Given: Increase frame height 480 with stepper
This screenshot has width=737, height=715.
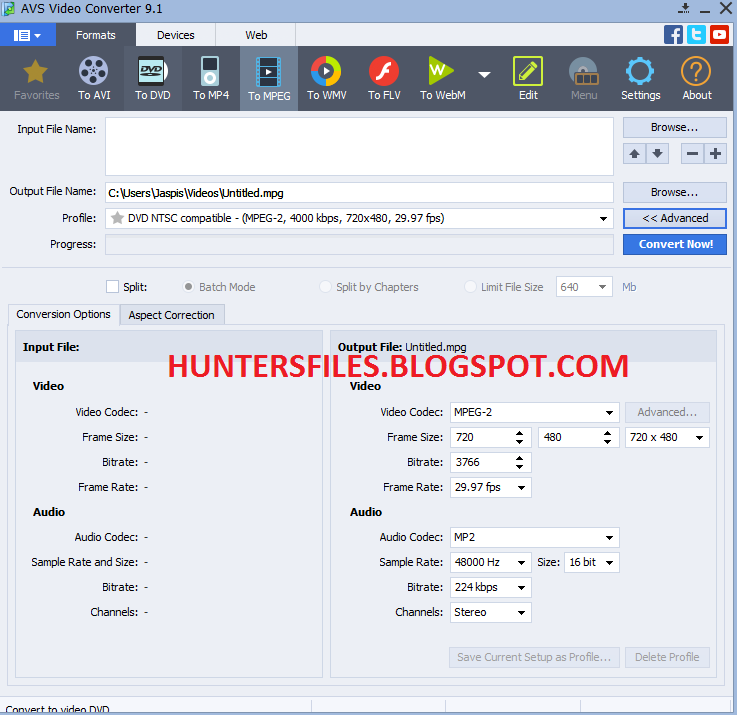Looking at the screenshot, I should [x=607, y=433].
